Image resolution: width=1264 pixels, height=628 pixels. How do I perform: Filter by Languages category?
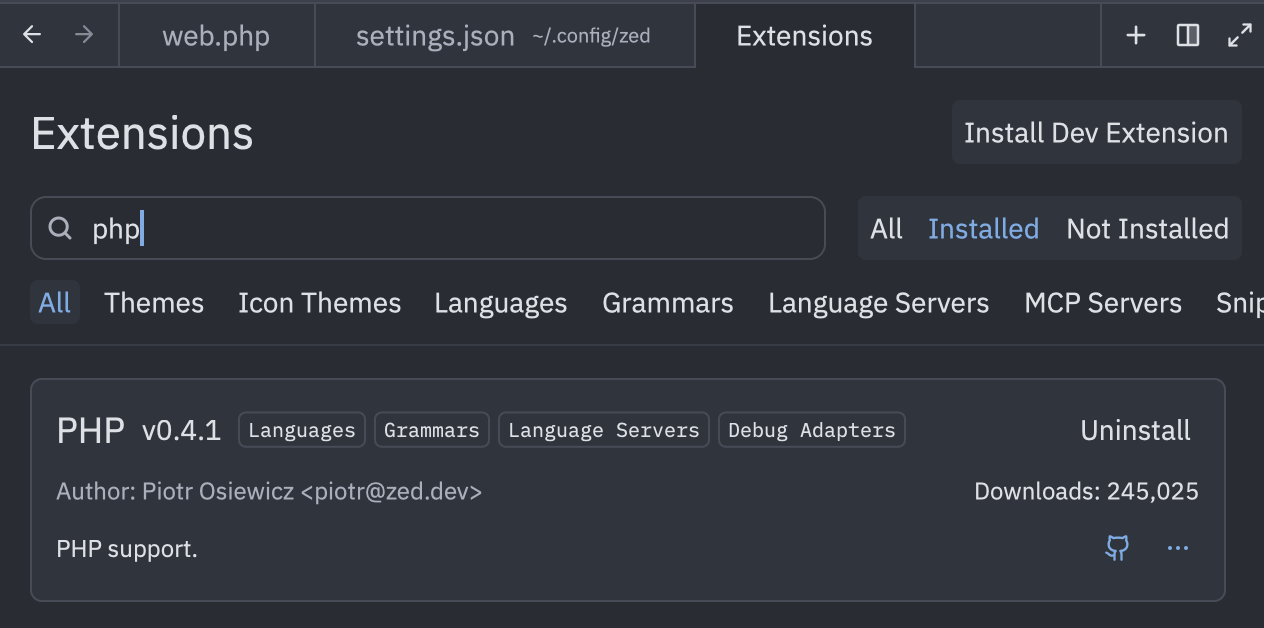500,303
